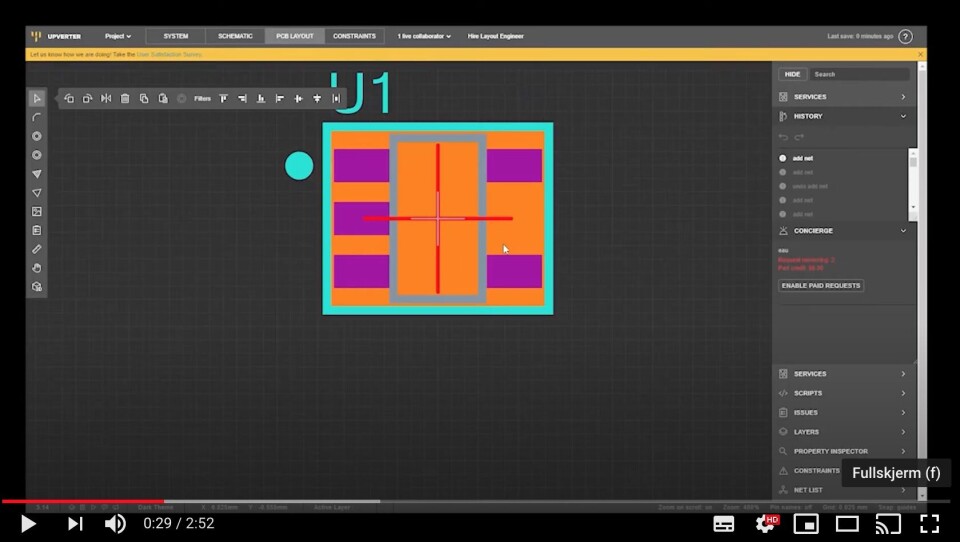Click the trash delete icon

tap(125, 99)
